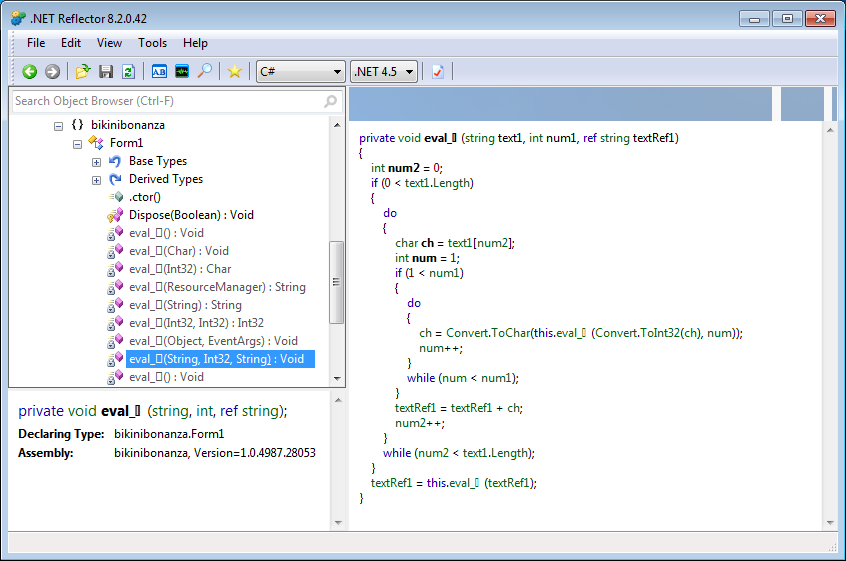Screen dimensions: 846x561
Task: Click the tree panel scrollbar thumb
Action: [336, 282]
